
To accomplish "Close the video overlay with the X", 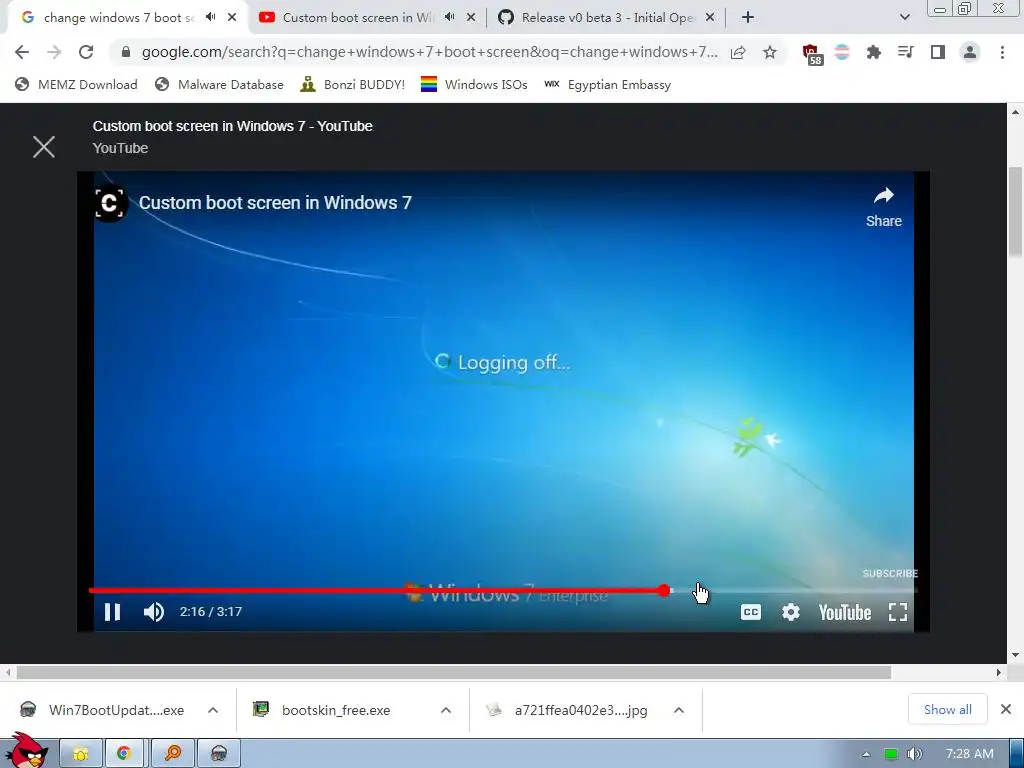I will click(44, 147).
